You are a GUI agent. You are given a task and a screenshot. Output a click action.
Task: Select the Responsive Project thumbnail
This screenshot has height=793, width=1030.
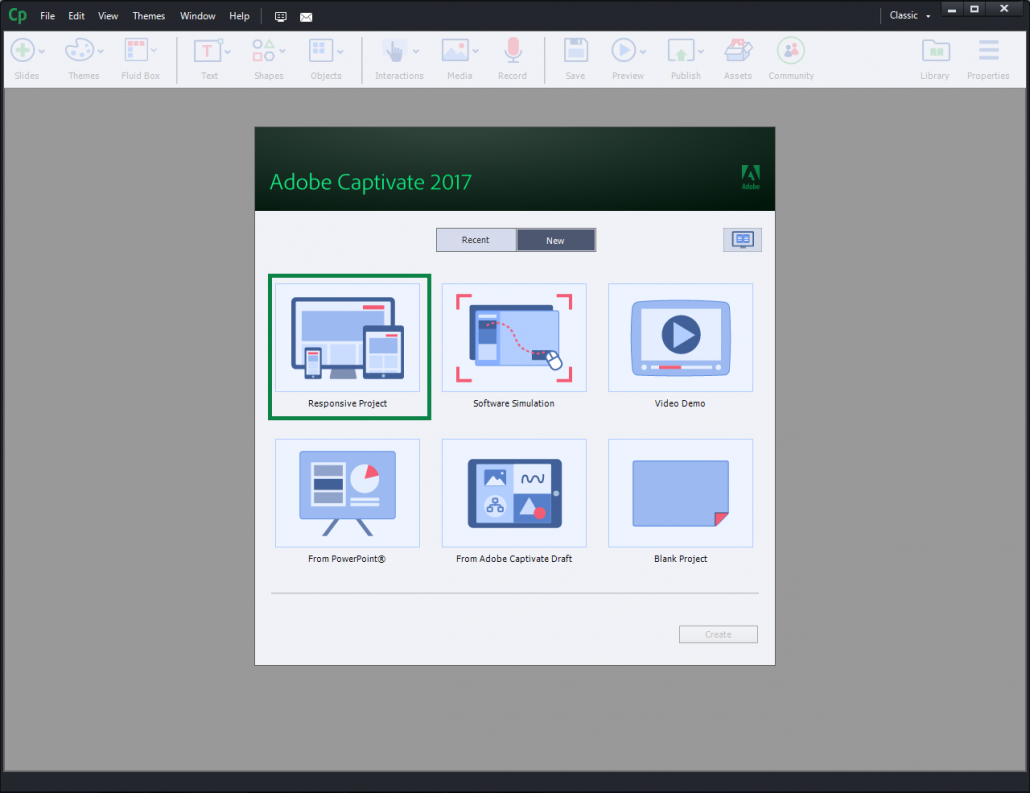coord(347,338)
